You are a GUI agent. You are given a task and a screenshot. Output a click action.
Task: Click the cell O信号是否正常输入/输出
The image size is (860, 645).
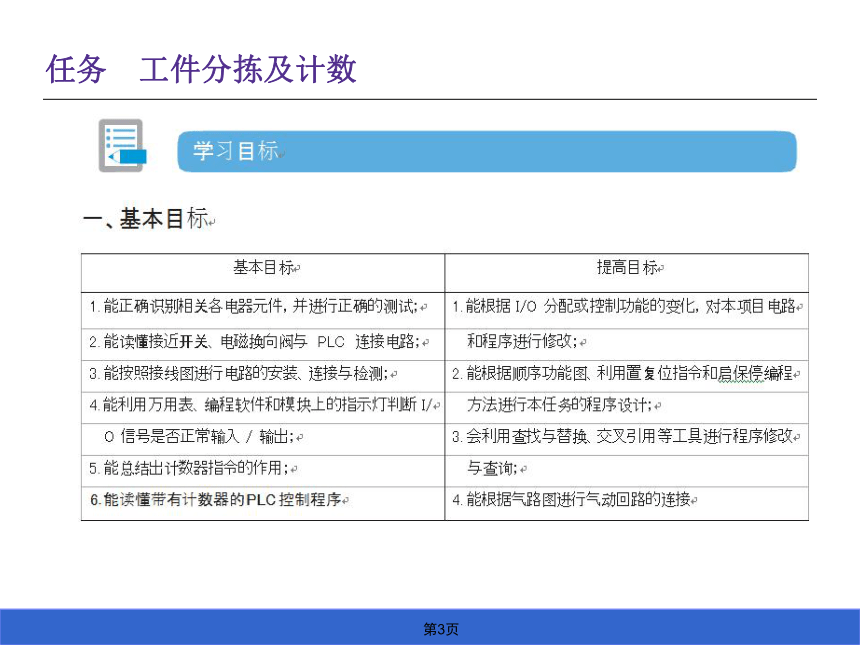263,439
